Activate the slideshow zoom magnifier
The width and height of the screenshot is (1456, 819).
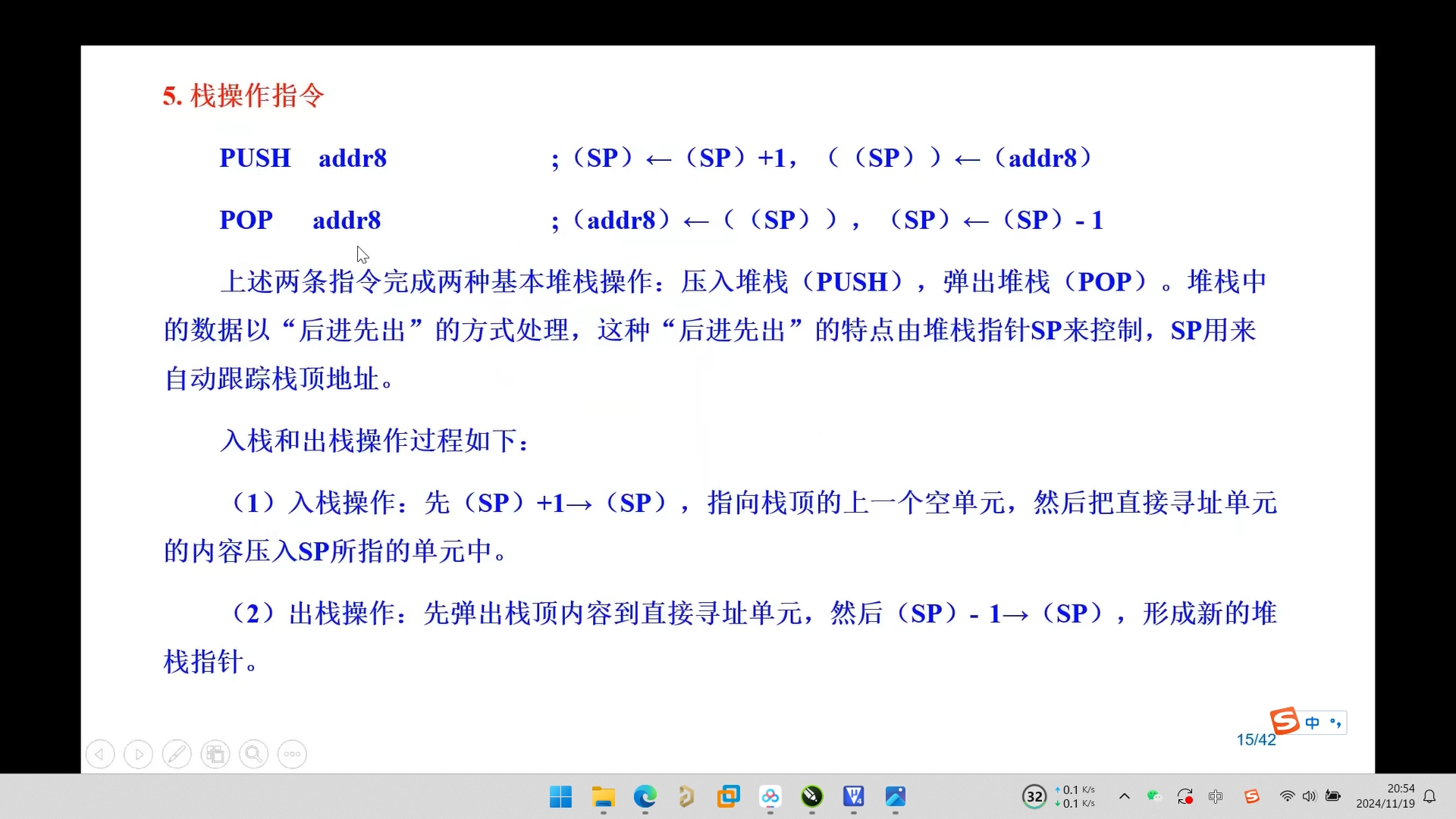[x=253, y=755]
